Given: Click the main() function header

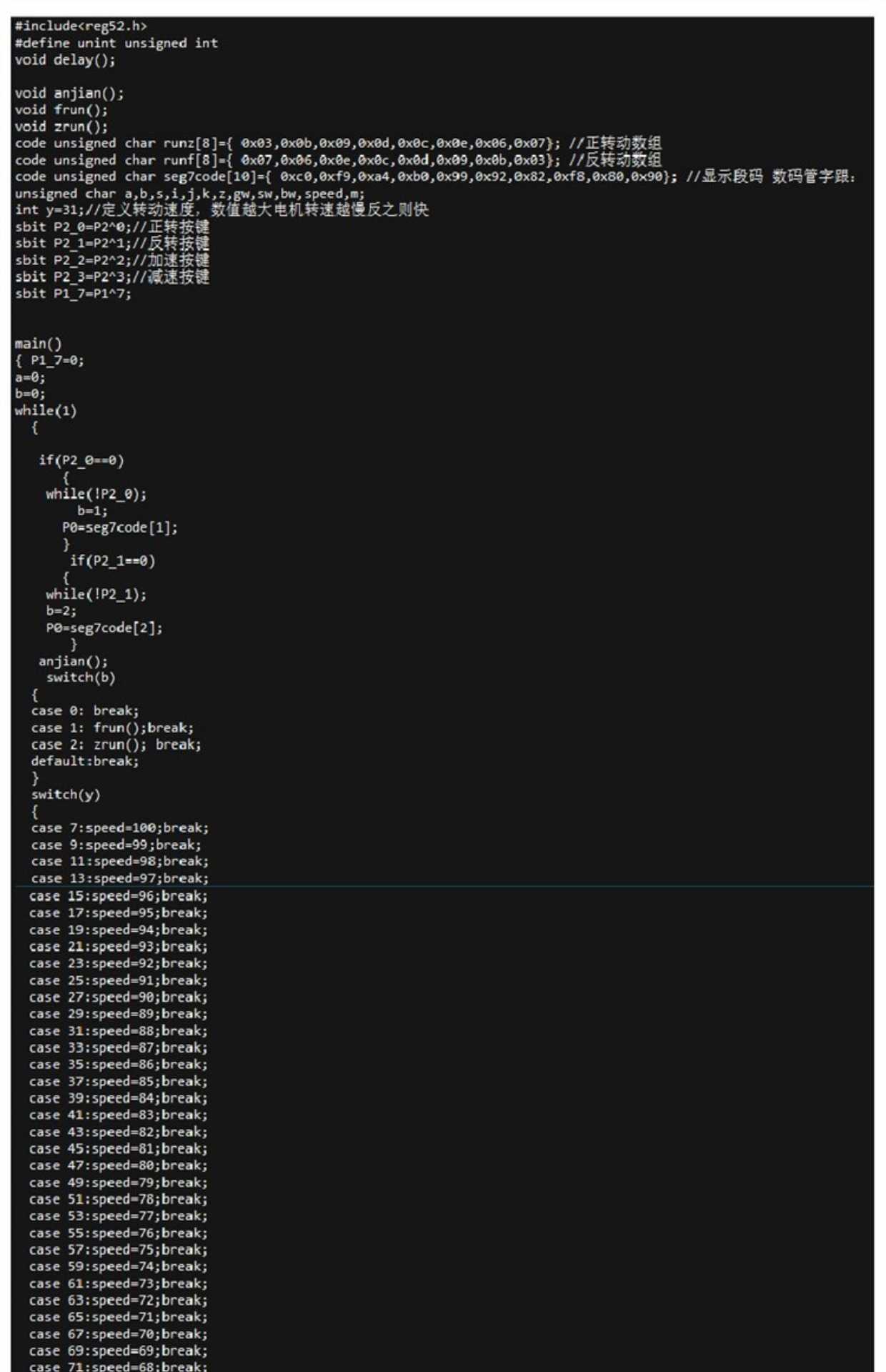Looking at the screenshot, I should click(39, 344).
